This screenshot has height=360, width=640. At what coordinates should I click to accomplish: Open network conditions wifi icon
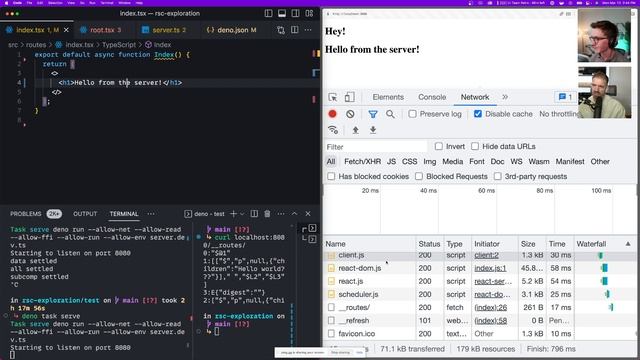click(333, 130)
